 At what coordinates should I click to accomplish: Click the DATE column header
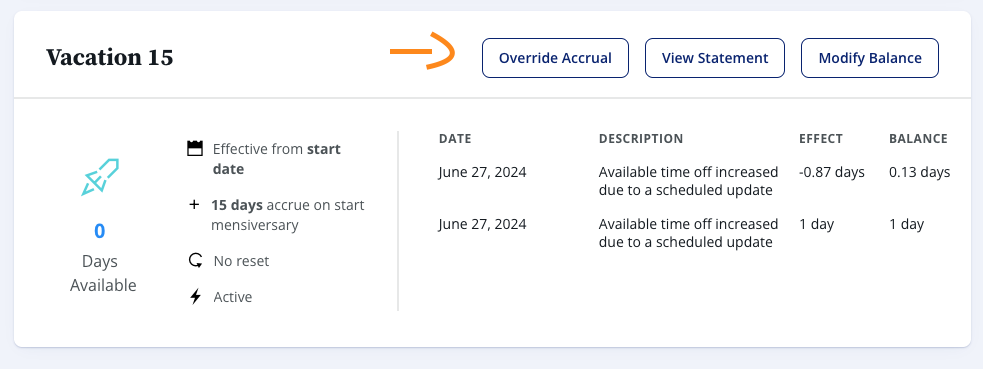coord(455,138)
